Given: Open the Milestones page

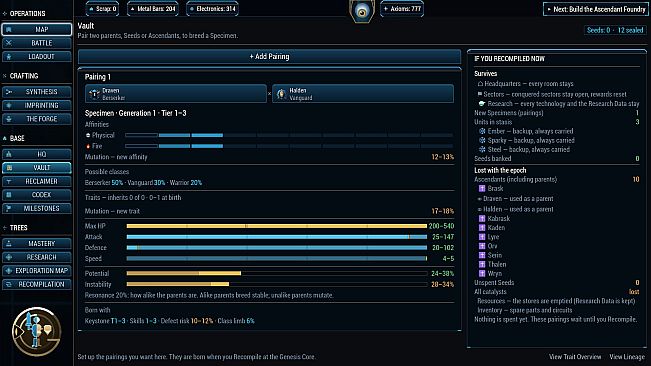Looking at the screenshot, I should (x=37, y=208).
